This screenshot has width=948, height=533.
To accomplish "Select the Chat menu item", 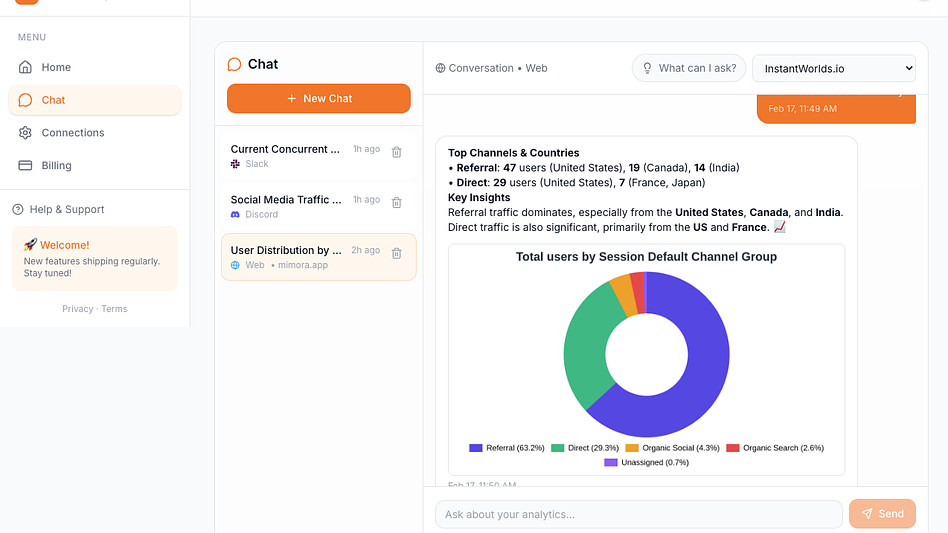I will (95, 100).
